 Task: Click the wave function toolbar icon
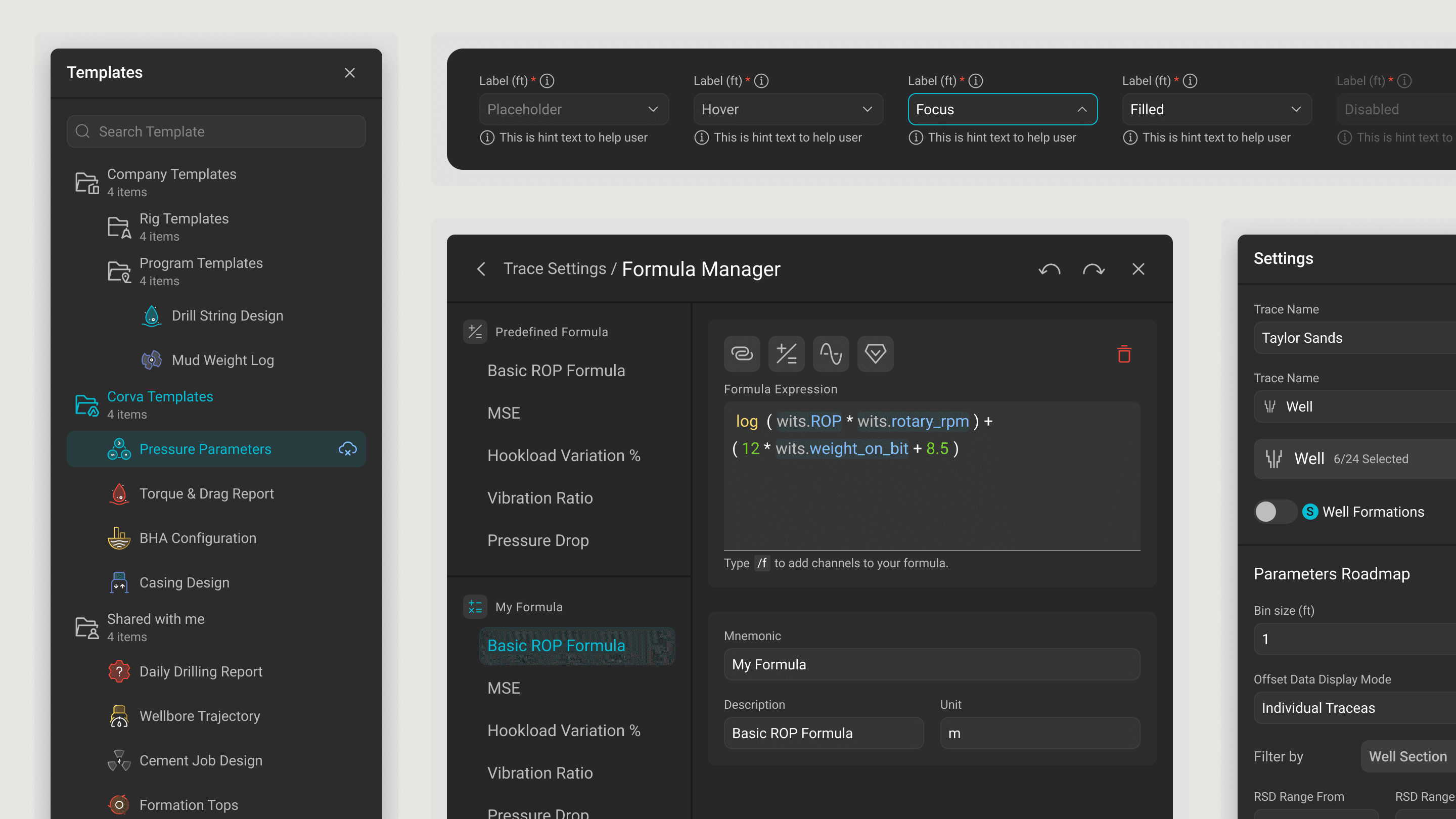pyautogui.click(x=831, y=354)
